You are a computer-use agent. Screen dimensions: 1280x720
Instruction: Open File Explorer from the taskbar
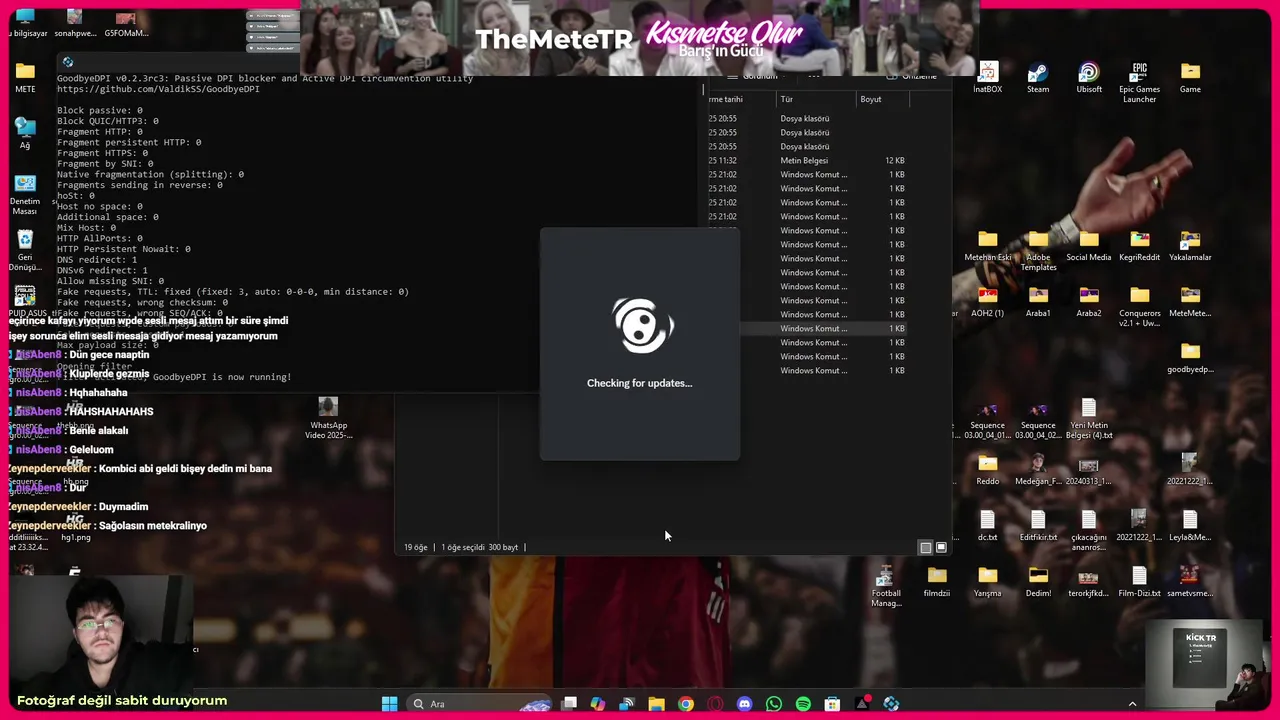point(656,704)
